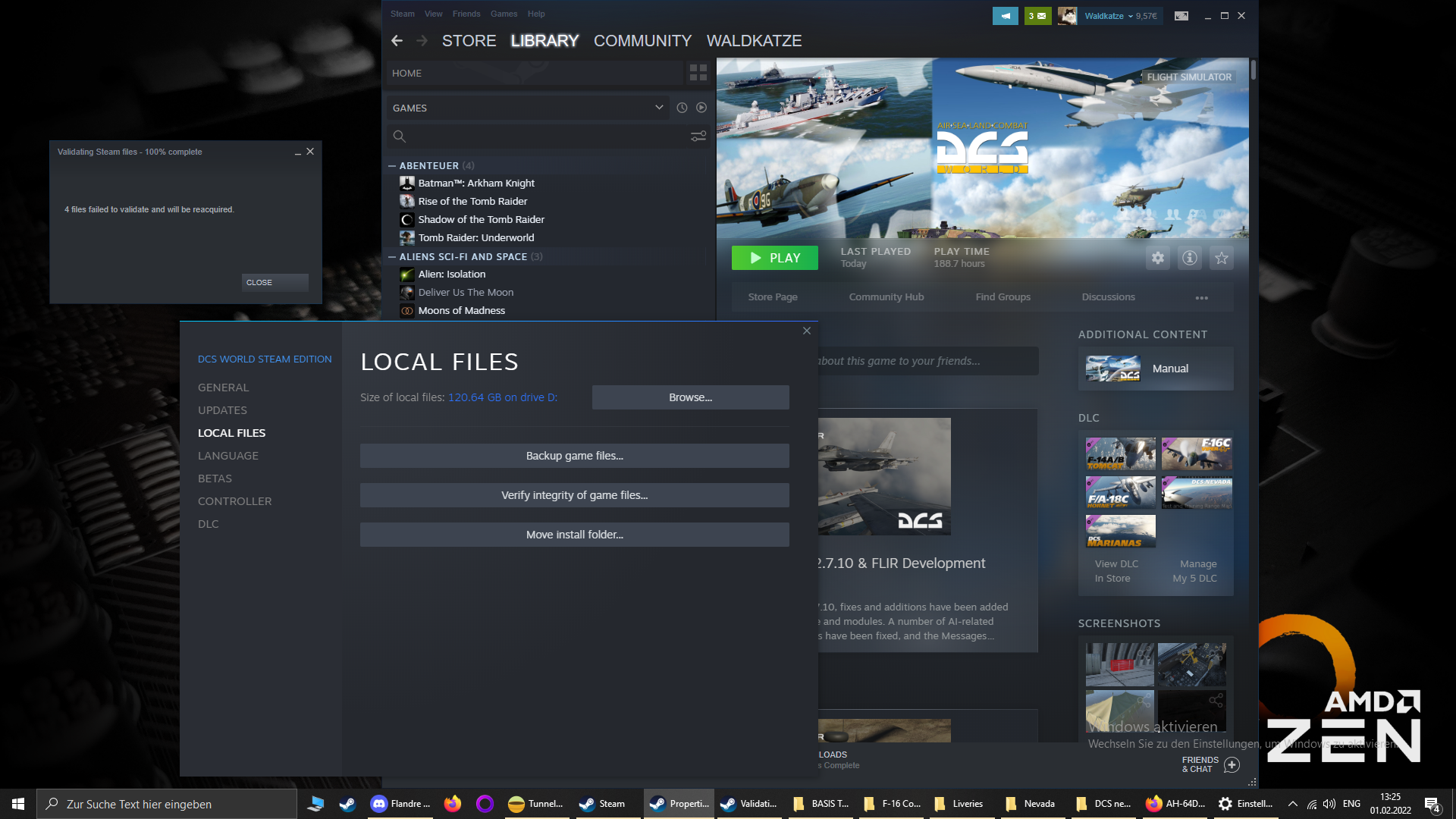The width and height of the screenshot is (1456, 819).
Task: Select Alien: Isolation in library
Action: 451,274
